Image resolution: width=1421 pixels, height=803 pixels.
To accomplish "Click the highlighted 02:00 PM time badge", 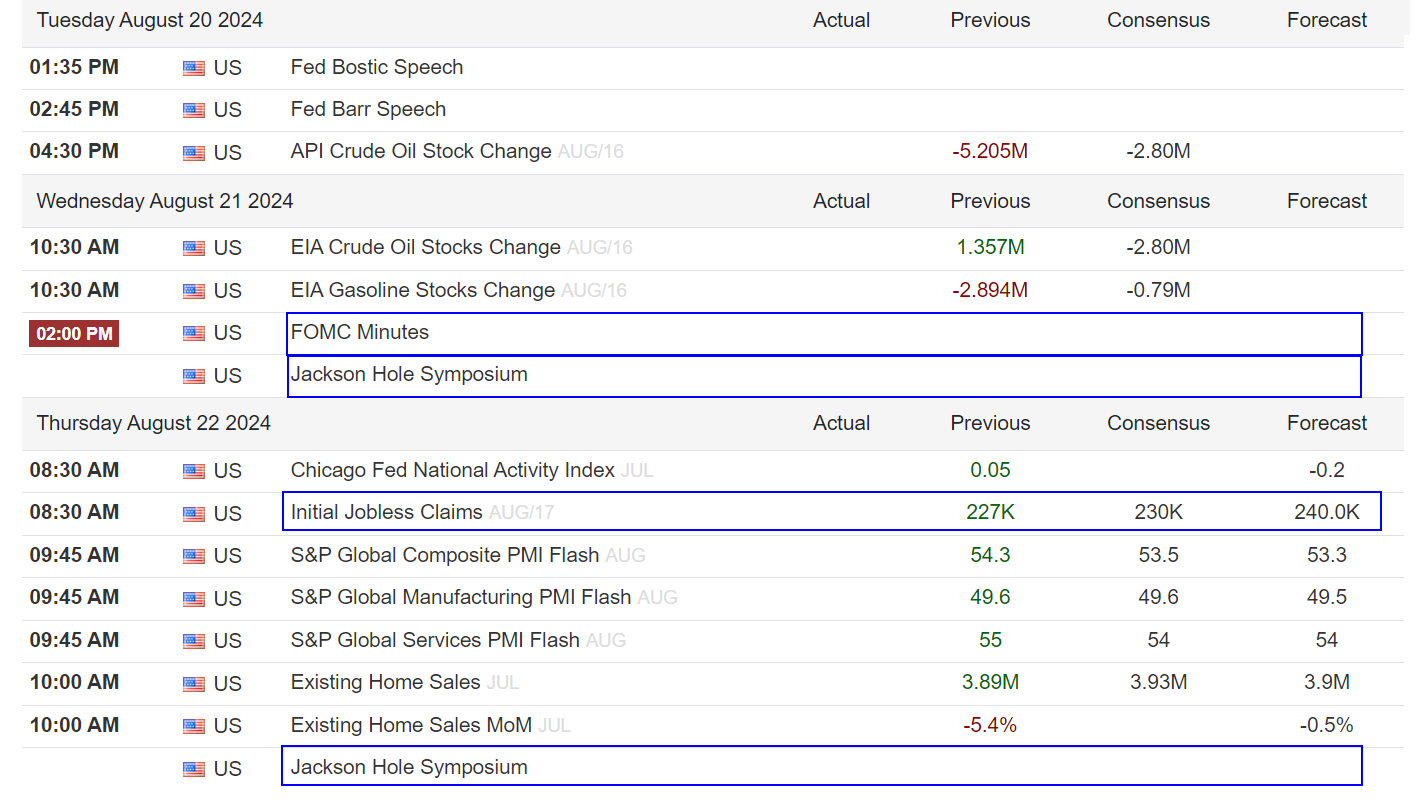I will (x=74, y=333).
